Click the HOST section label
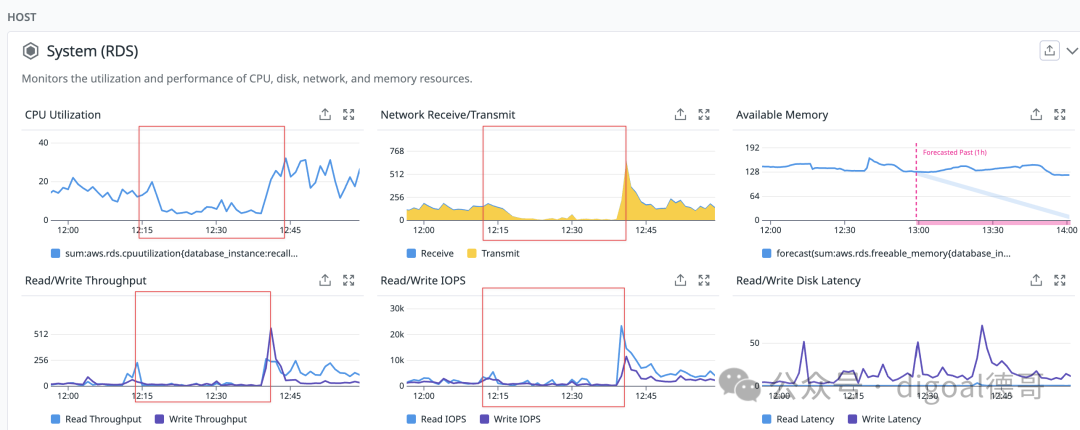 point(22,16)
